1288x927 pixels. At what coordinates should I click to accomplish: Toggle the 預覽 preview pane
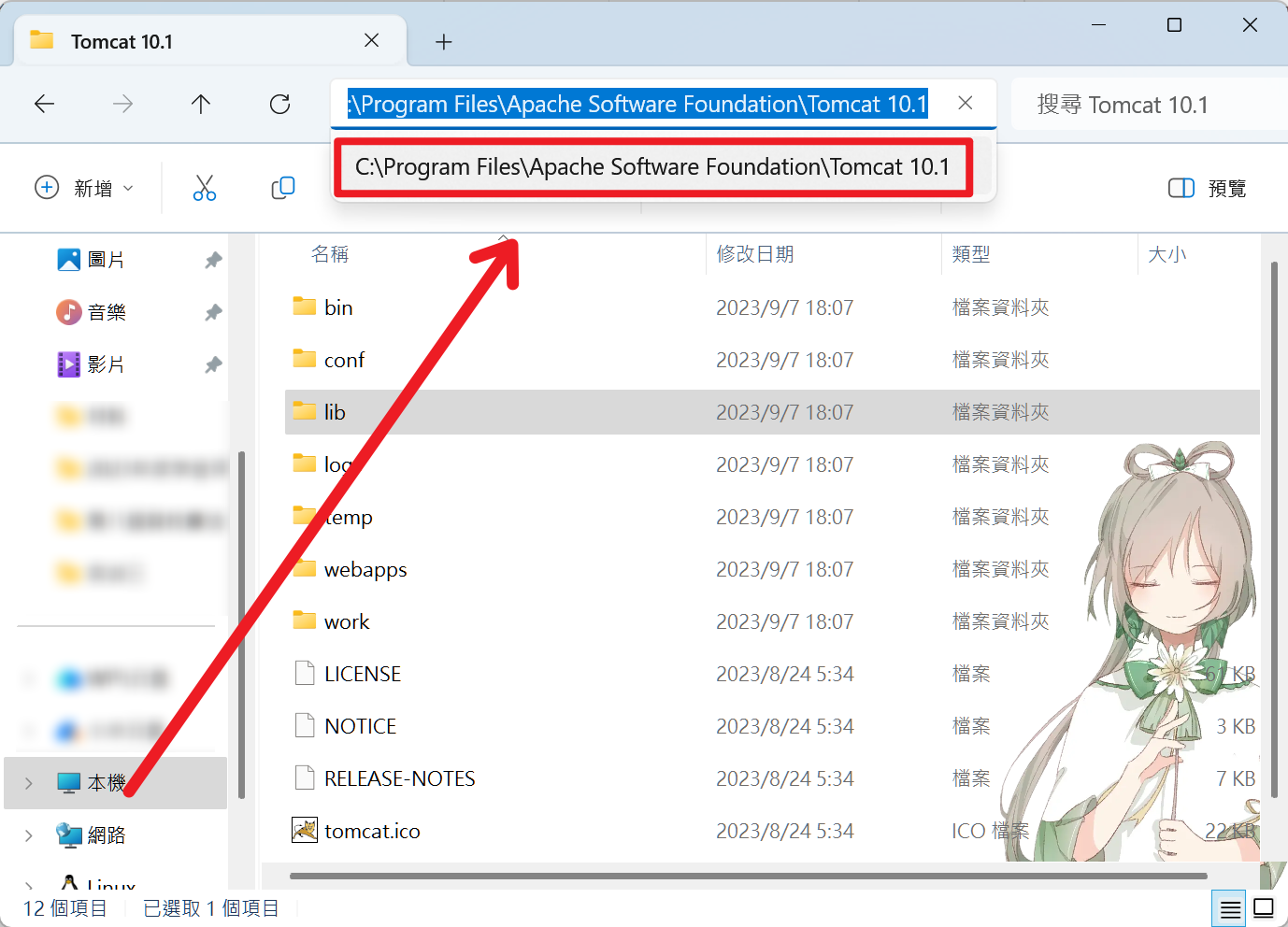point(1208,188)
